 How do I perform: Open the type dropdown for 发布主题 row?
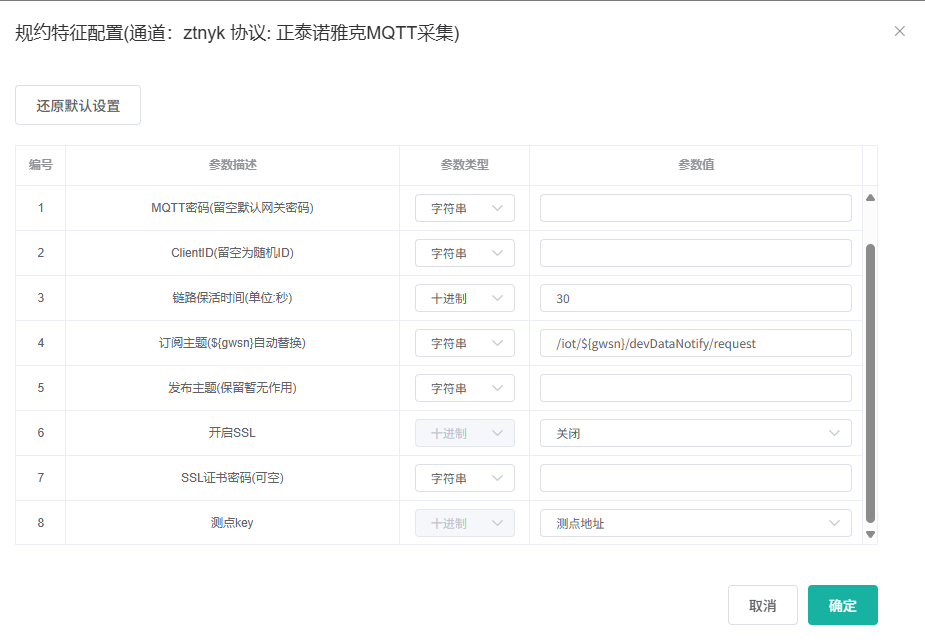[465, 388]
